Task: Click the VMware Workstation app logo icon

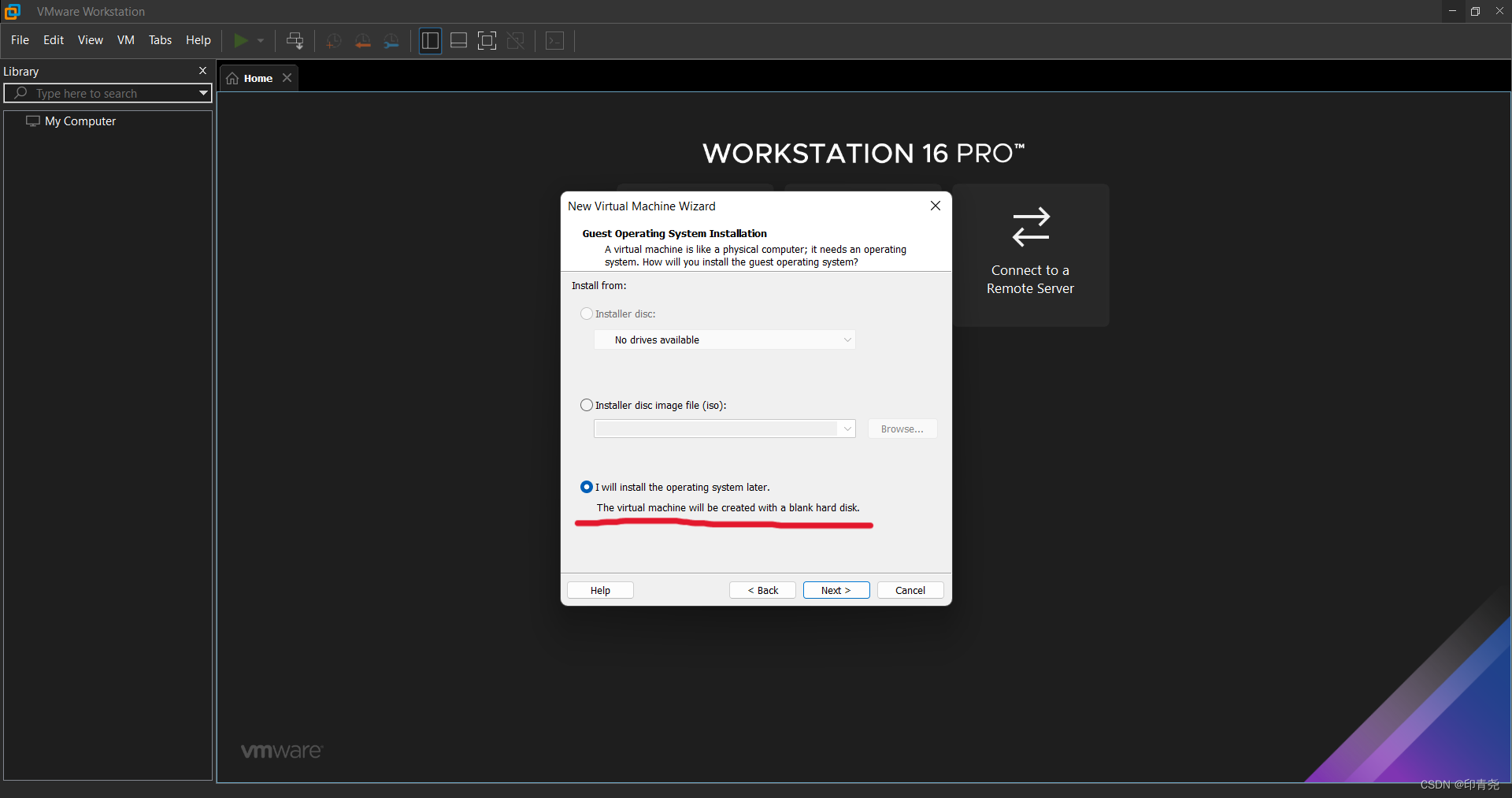Action: tap(13, 11)
